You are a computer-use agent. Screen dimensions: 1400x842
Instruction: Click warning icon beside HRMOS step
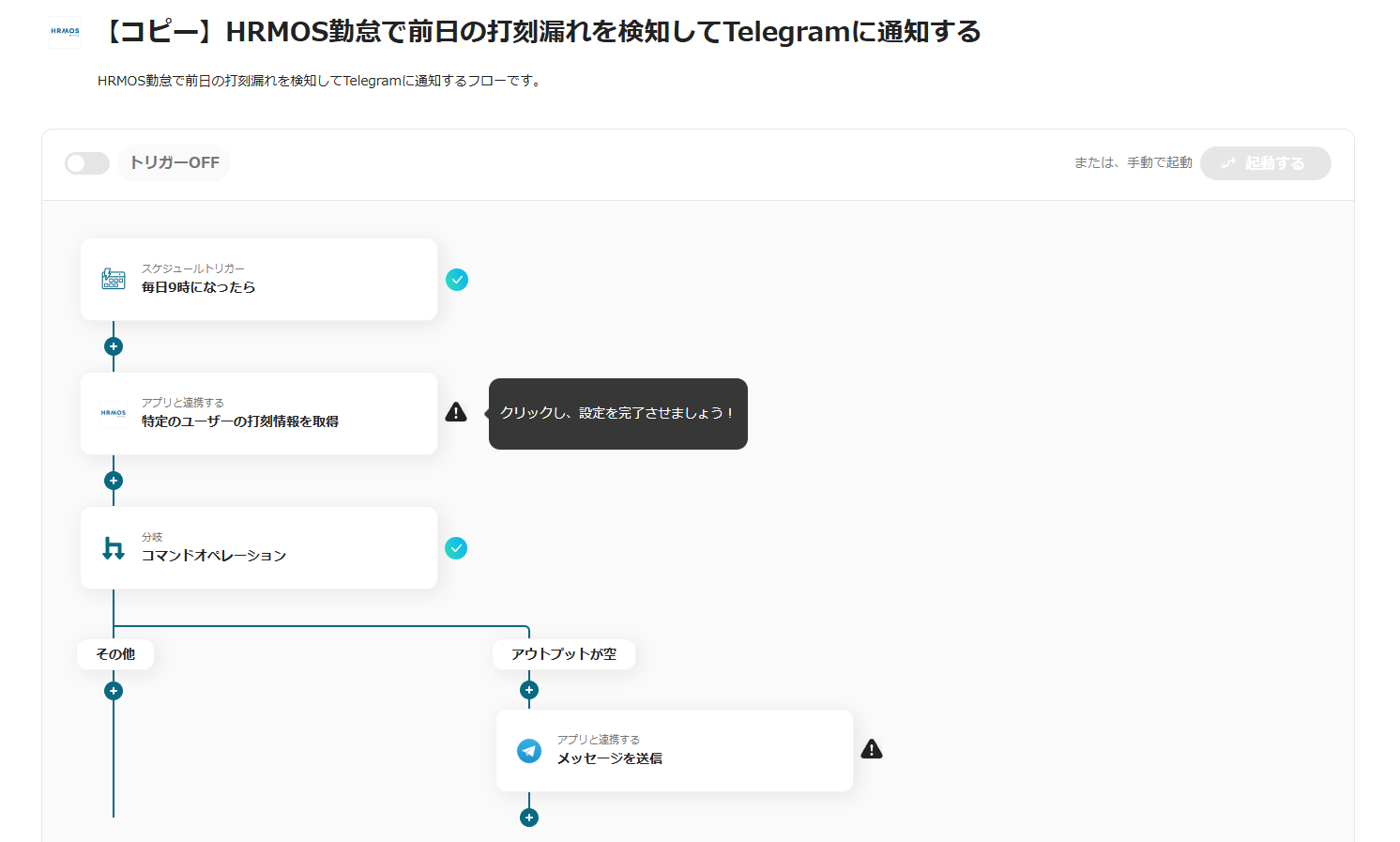coord(456,412)
